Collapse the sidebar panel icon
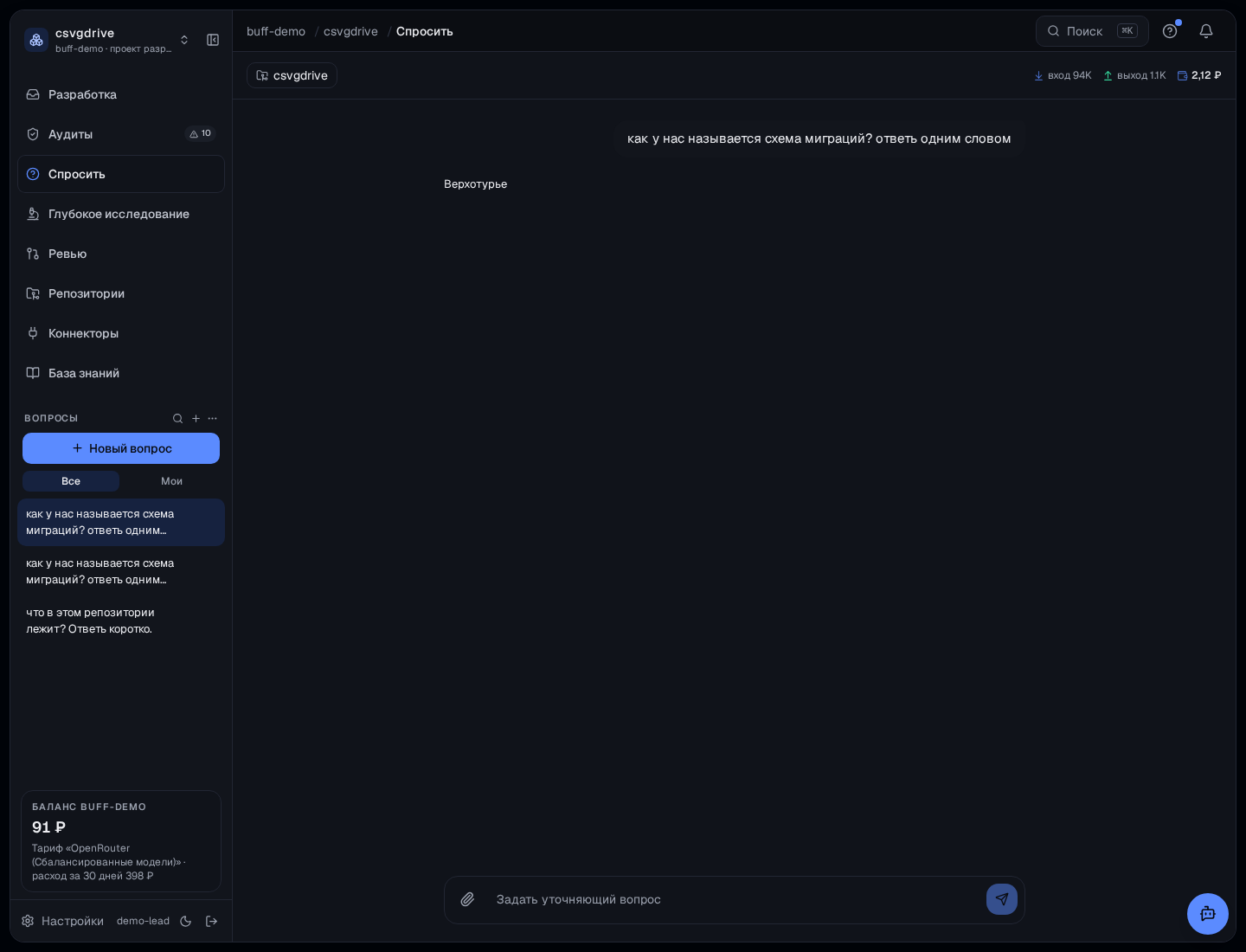The width and height of the screenshot is (1246, 952). click(213, 40)
